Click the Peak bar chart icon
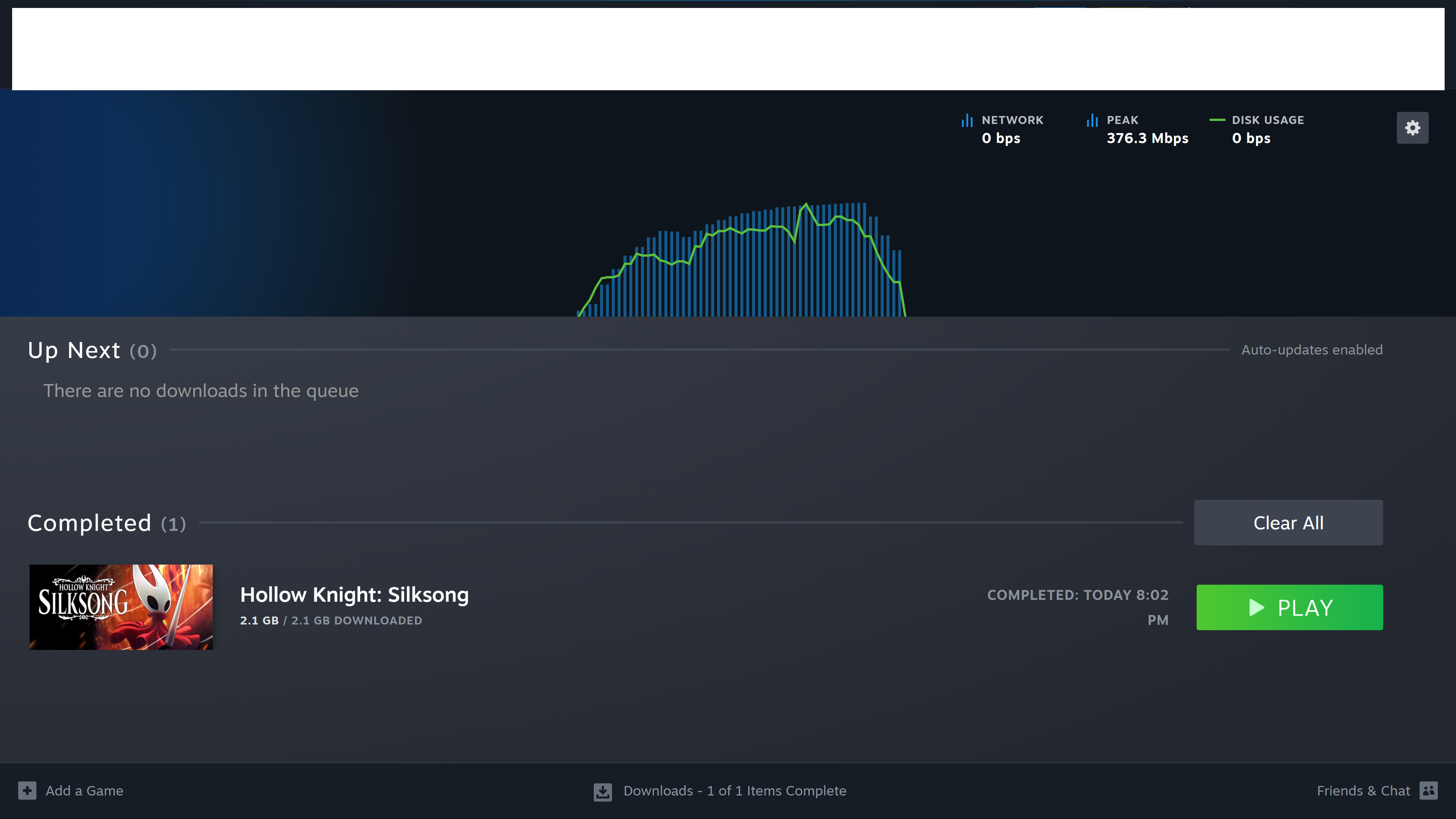Screen dimensions: 1456x819 (1092, 121)
